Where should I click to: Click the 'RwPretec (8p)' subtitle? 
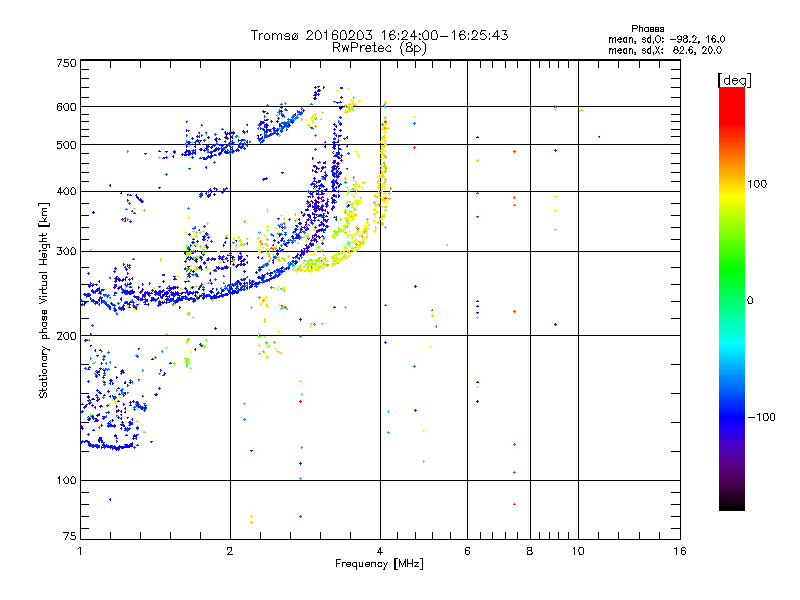tap(379, 48)
